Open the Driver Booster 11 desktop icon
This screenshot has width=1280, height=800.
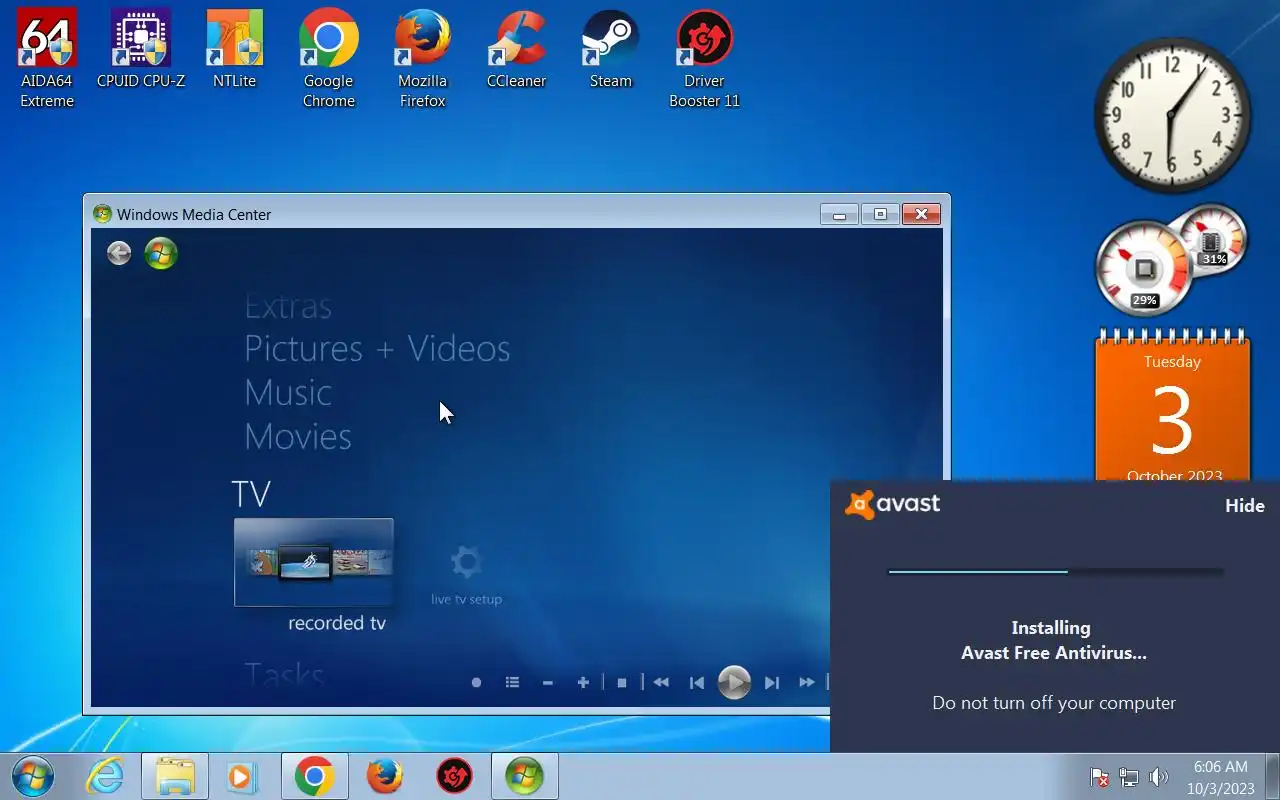tap(705, 60)
